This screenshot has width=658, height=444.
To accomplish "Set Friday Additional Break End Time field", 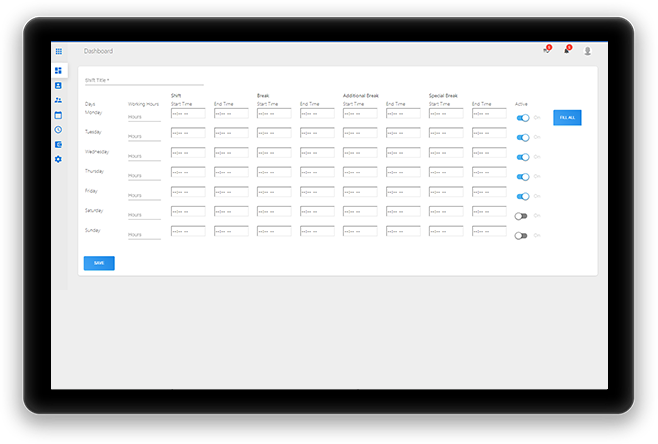I will click(x=403, y=192).
